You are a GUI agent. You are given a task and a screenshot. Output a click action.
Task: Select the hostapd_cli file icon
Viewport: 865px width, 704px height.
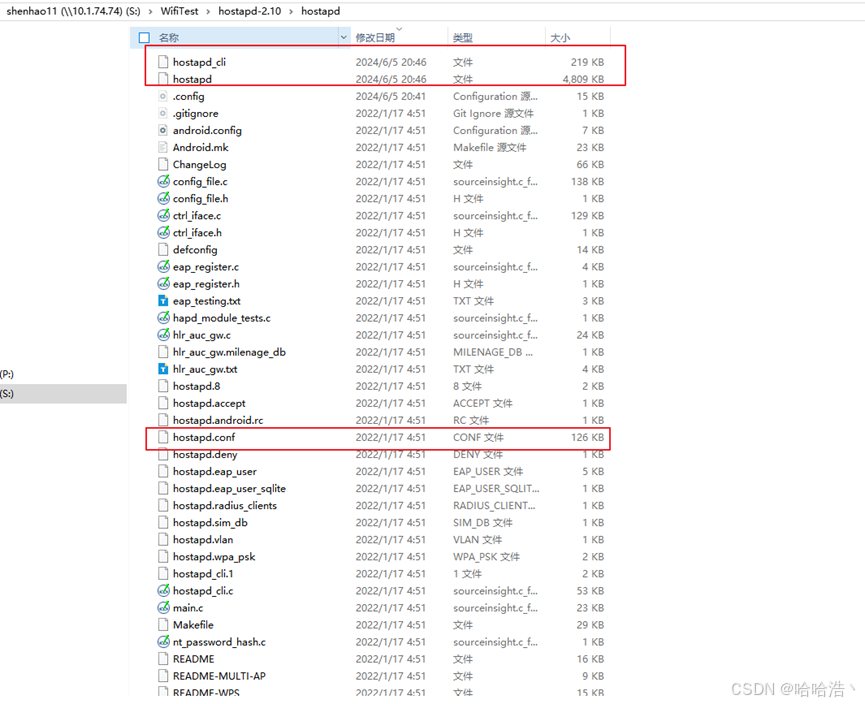click(163, 62)
